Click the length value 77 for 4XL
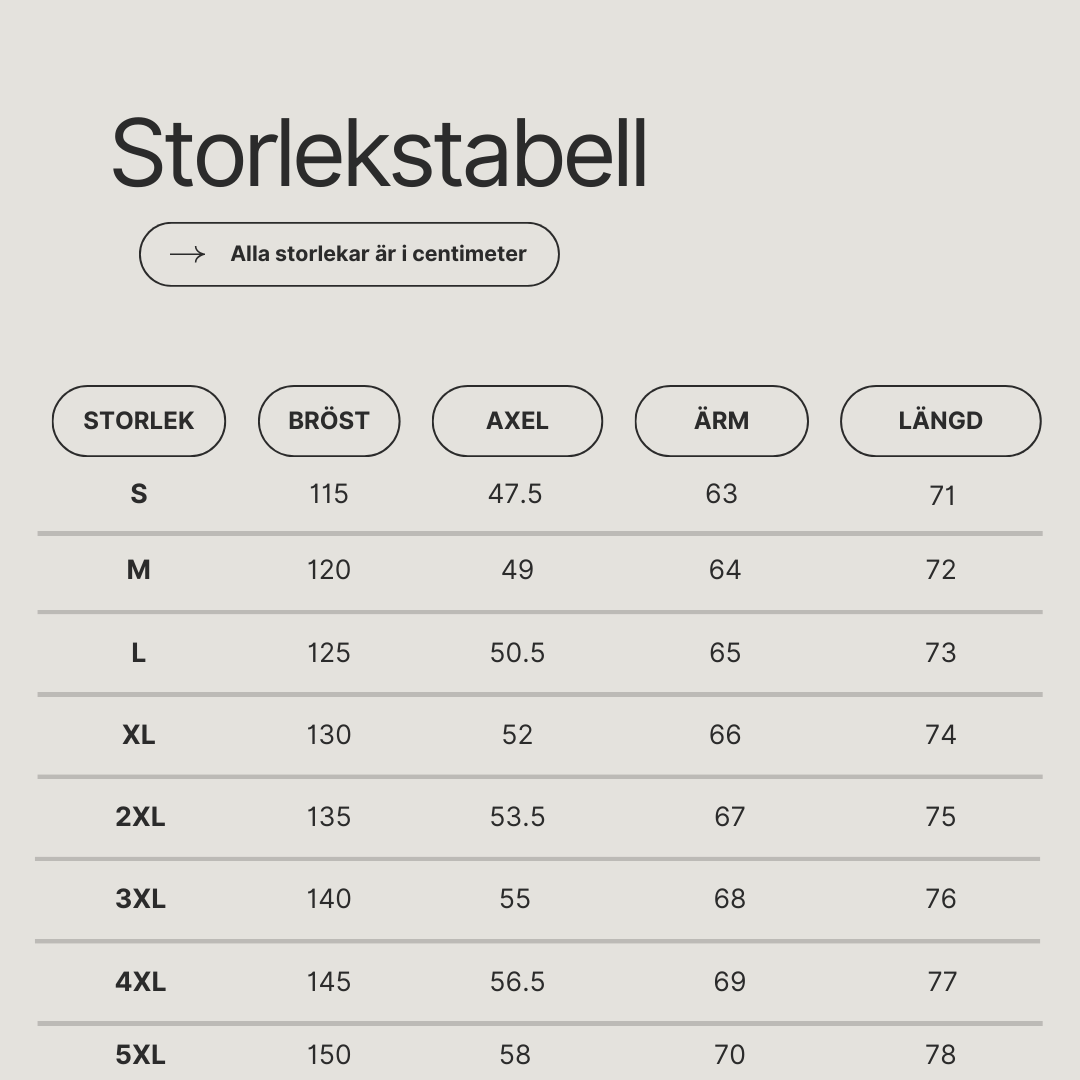The image size is (1080, 1080). coord(942,982)
